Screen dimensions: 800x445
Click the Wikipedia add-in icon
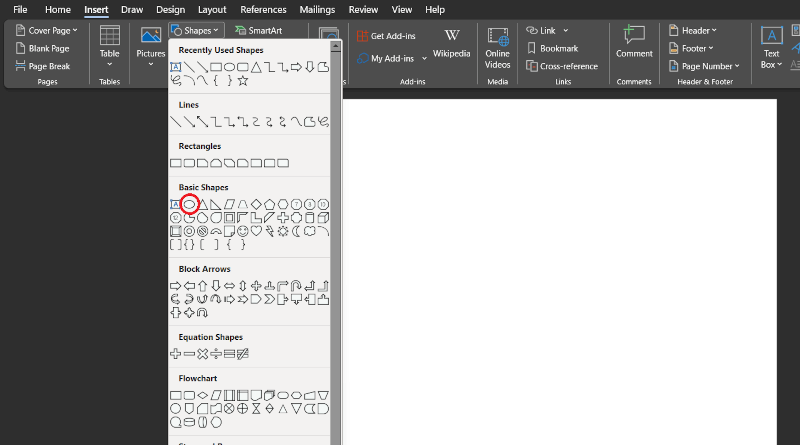click(452, 43)
